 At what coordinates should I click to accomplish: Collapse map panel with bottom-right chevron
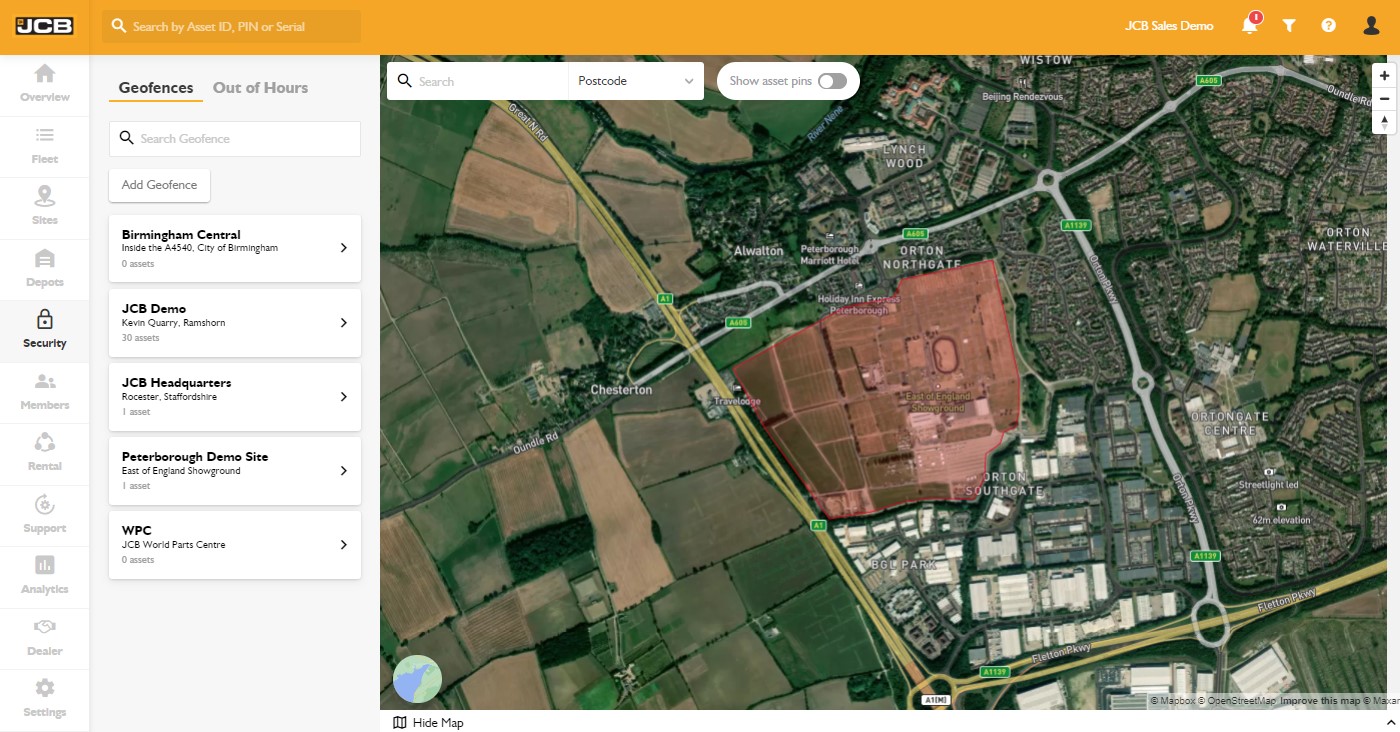1390,722
